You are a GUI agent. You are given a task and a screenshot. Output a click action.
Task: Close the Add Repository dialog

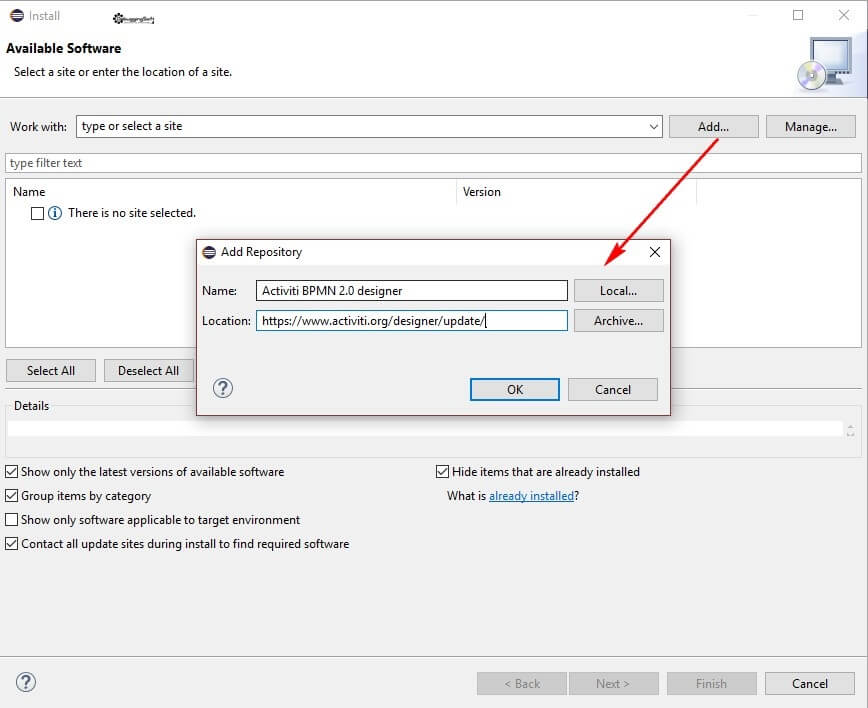(x=654, y=252)
